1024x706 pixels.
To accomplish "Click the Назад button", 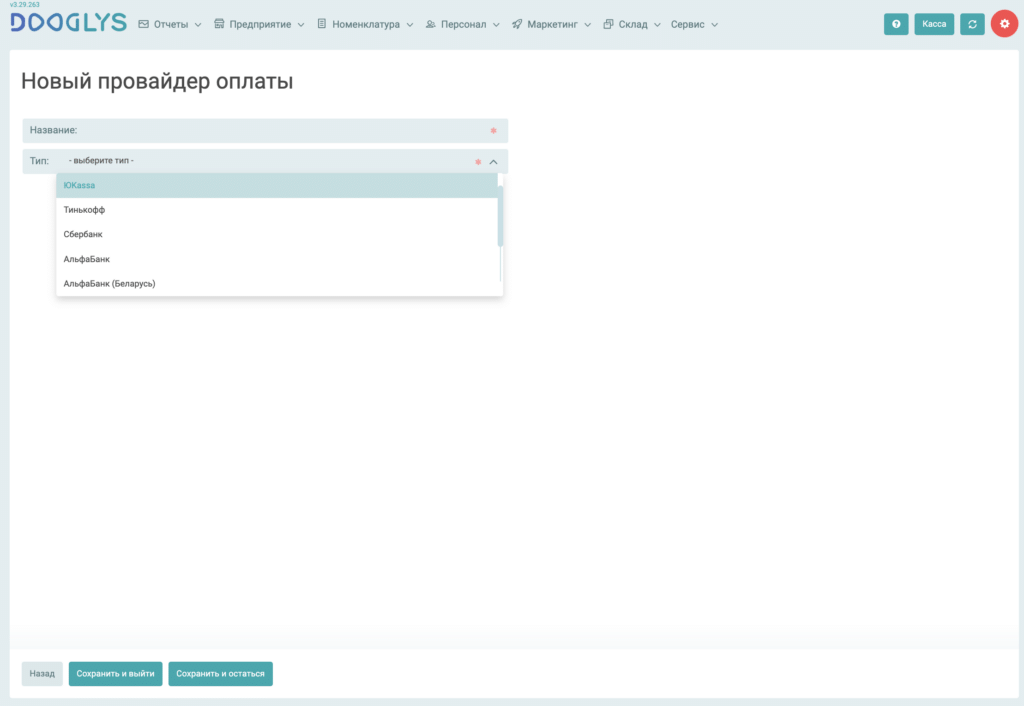I will [x=42, y=673].
